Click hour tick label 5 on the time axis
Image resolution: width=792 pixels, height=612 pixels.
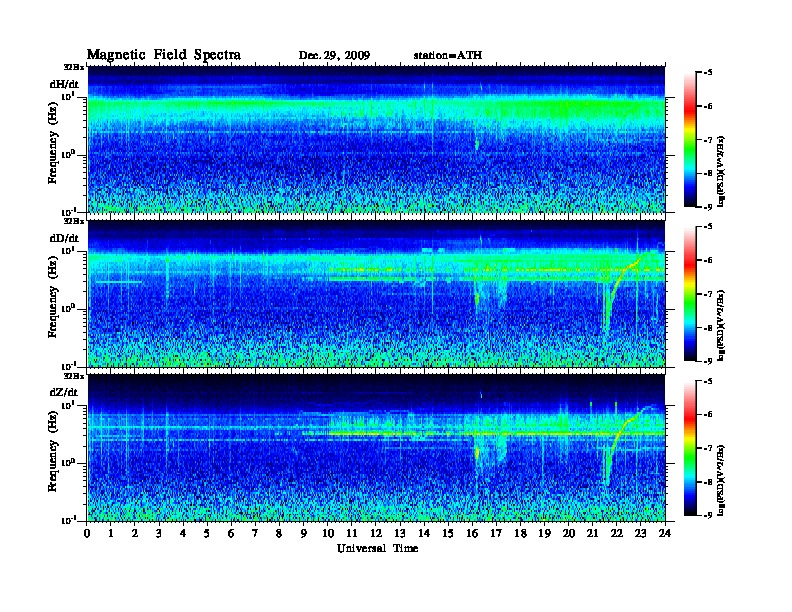tap(207, 534)
